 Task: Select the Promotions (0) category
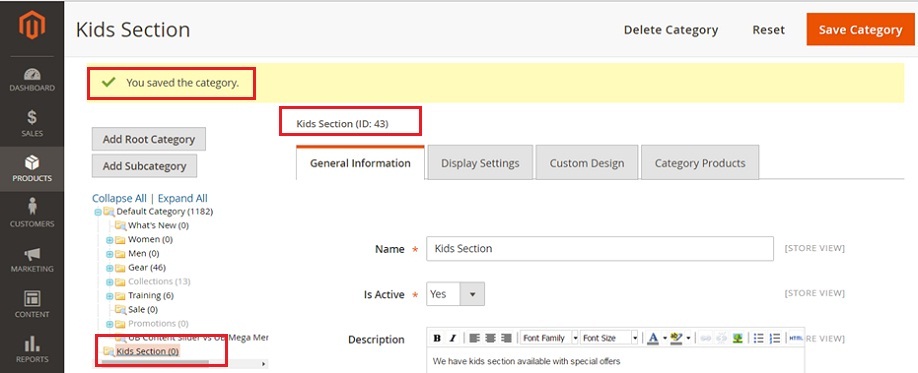click(x=158, y=324)
